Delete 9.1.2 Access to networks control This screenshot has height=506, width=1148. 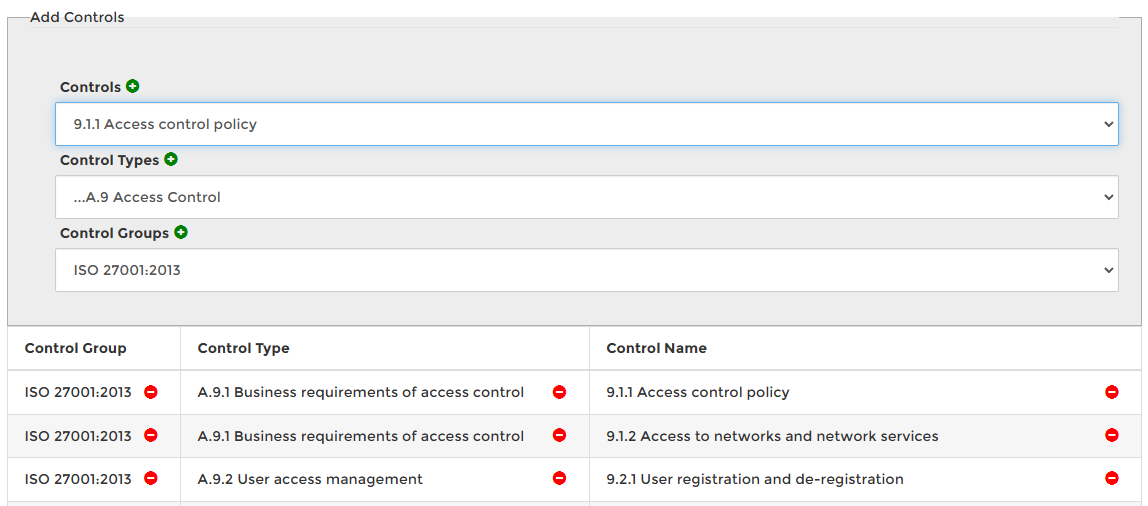click(x=1112, y=435)
